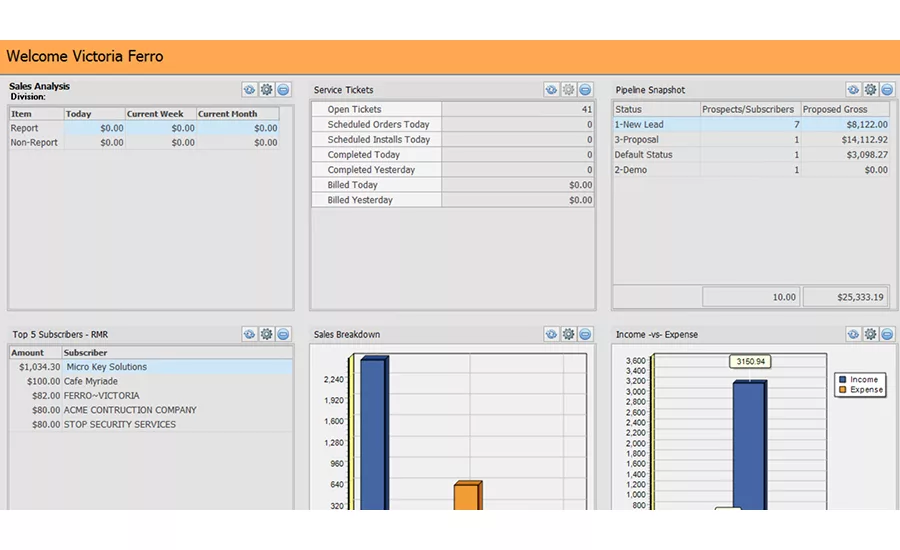Collapse the Sales Analysis panel

pos(283,90)
